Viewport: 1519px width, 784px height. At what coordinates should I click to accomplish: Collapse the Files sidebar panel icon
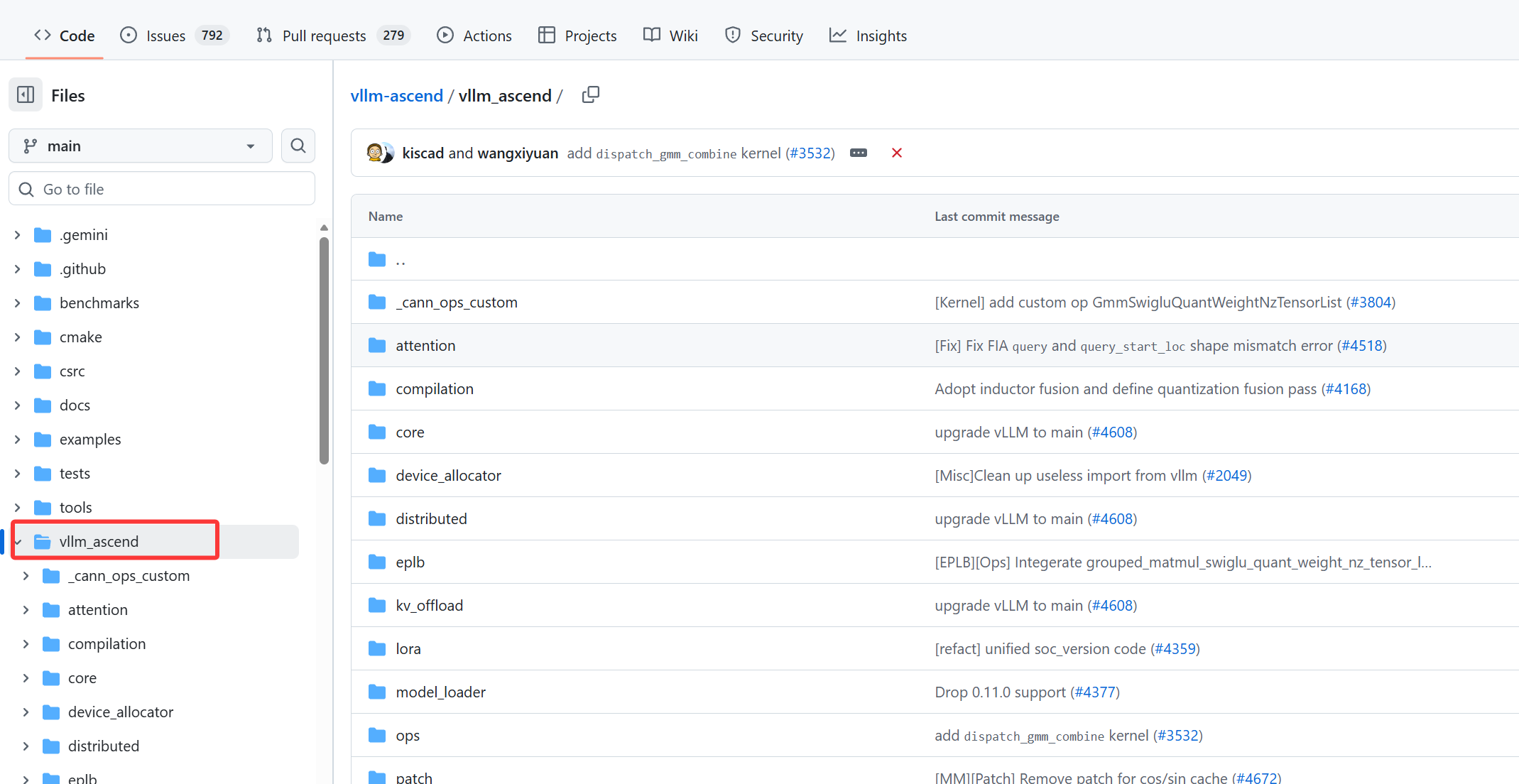click(25, 94)
